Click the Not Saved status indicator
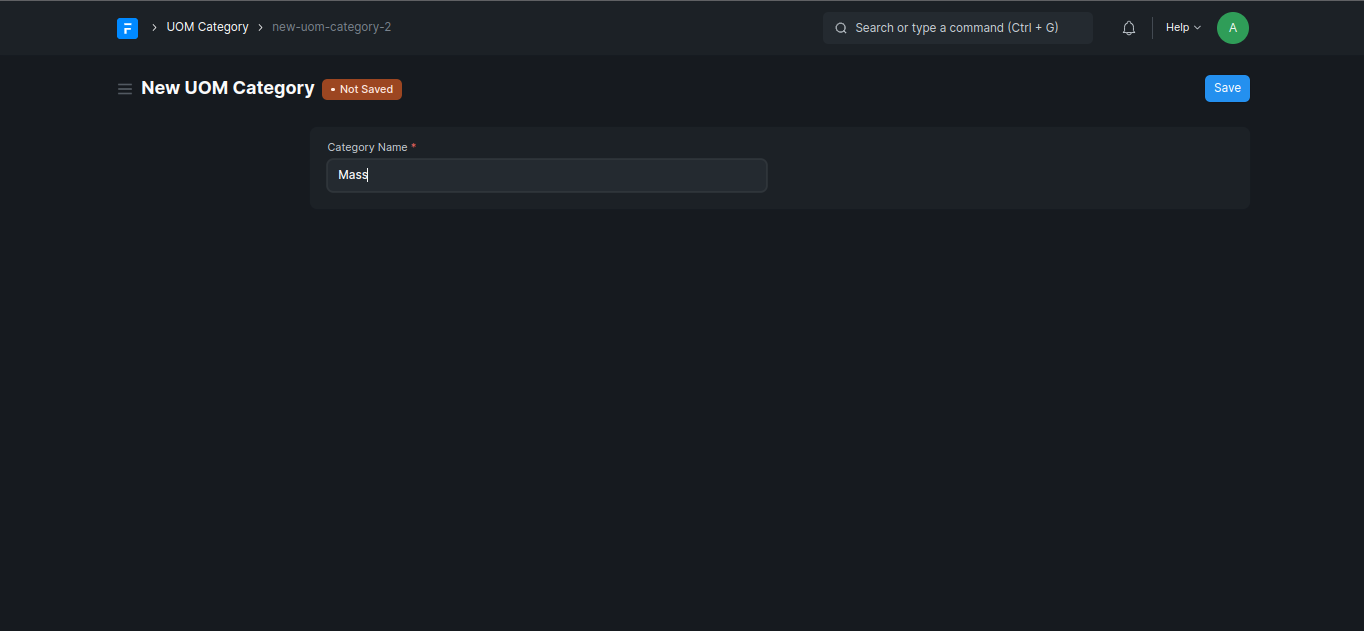Image resolution: width=1364 pixels, height=631 pixels. (362, 89)
